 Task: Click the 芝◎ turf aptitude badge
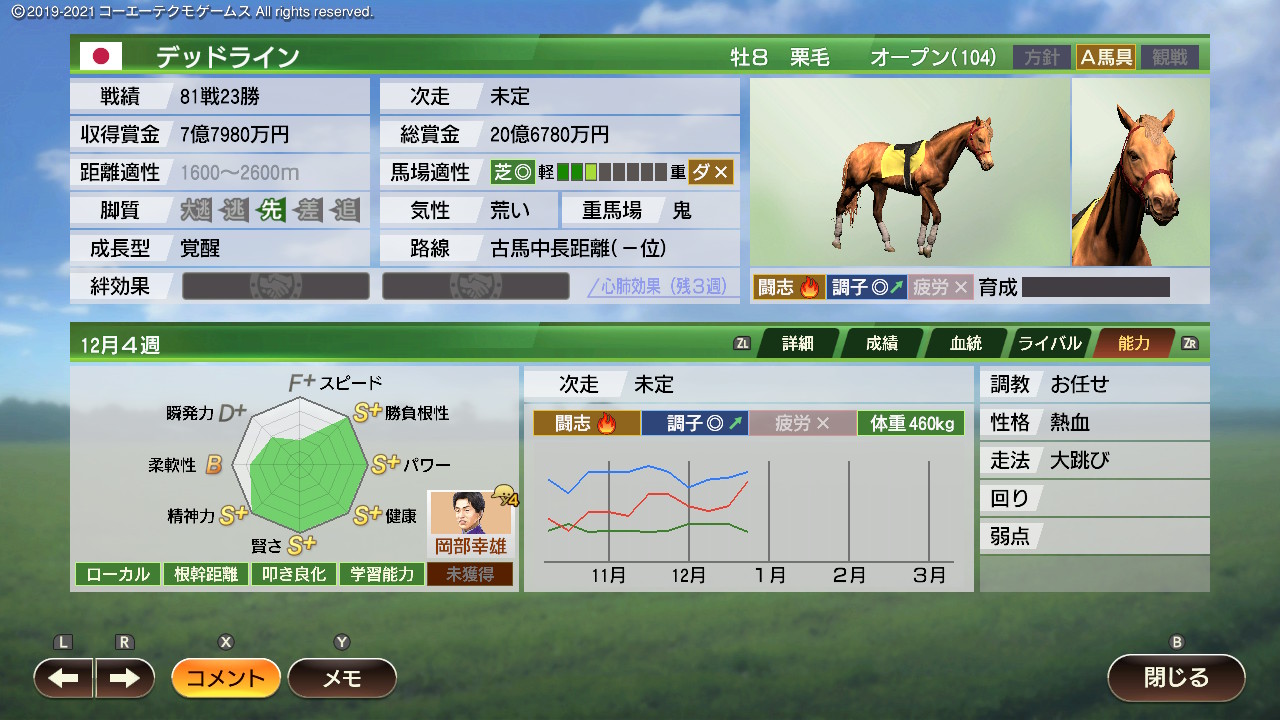[x=512, y=172]
